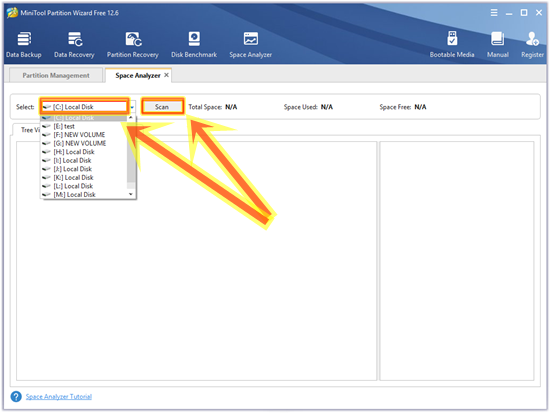
Task: Select the Space Analyzer tab
Action: coord(138,75)
